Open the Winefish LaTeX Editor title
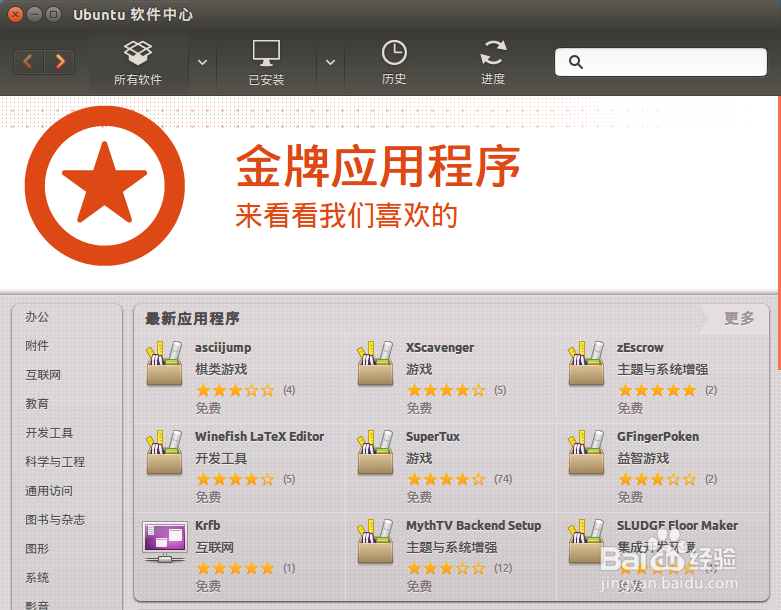781x610 pixels. [x=260, y=437]
